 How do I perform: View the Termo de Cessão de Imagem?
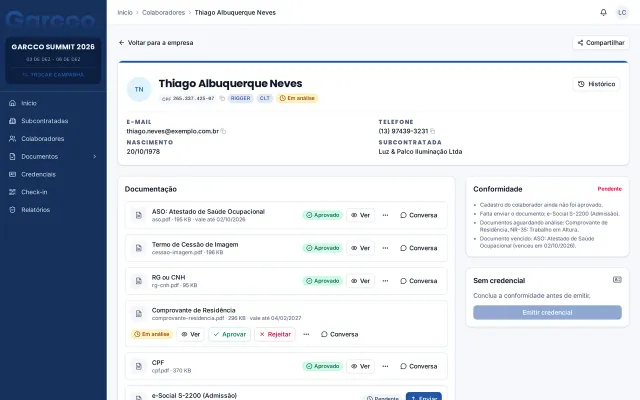click(360, 248)
